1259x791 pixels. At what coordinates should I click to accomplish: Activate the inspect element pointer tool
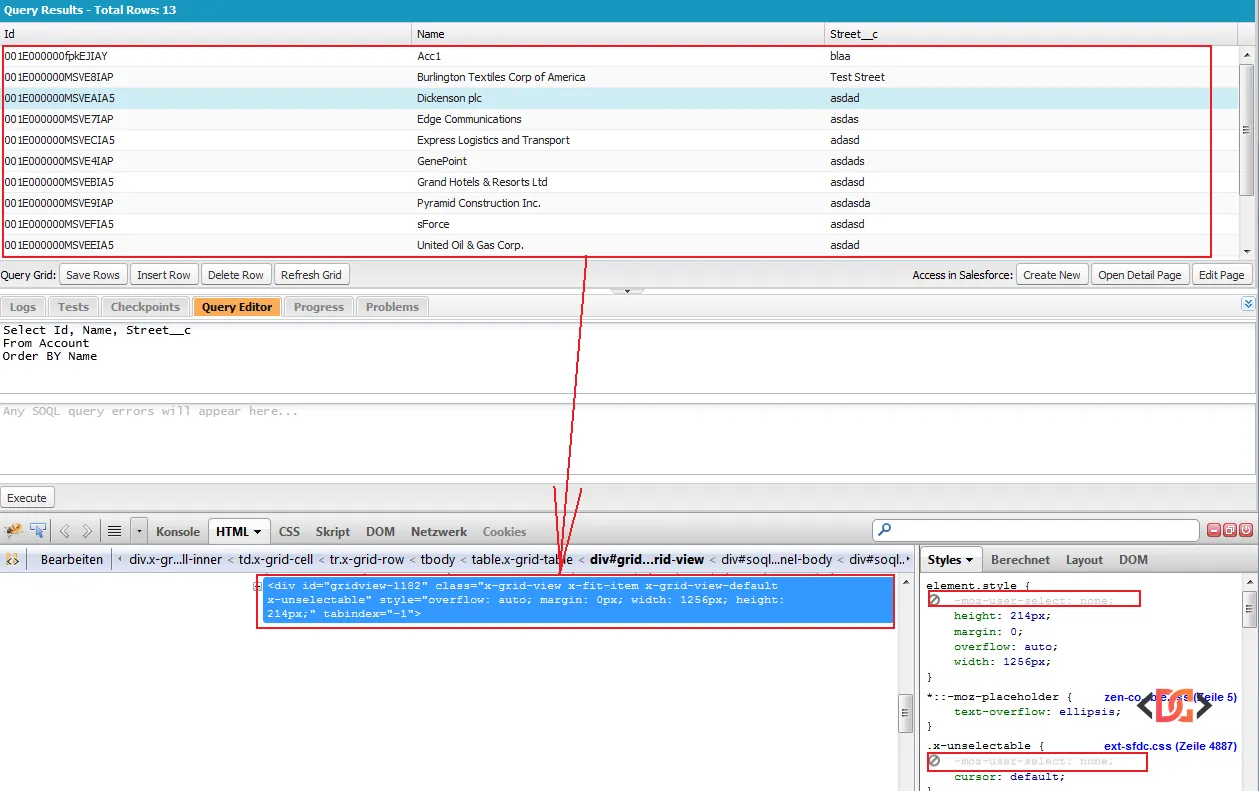[38, 531]
